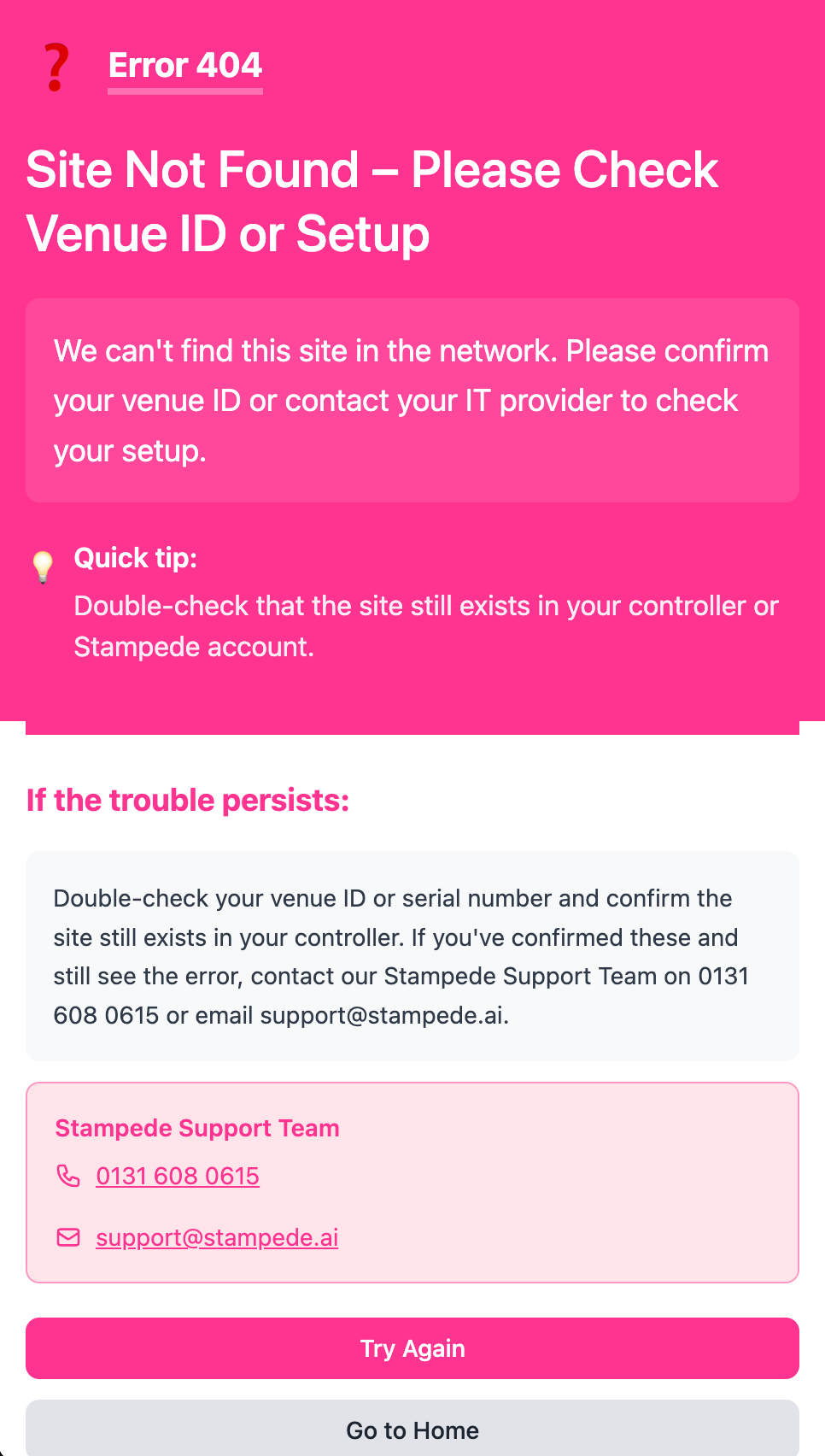
Task: Click the email envelope icon
Action: click(68, 1237)
